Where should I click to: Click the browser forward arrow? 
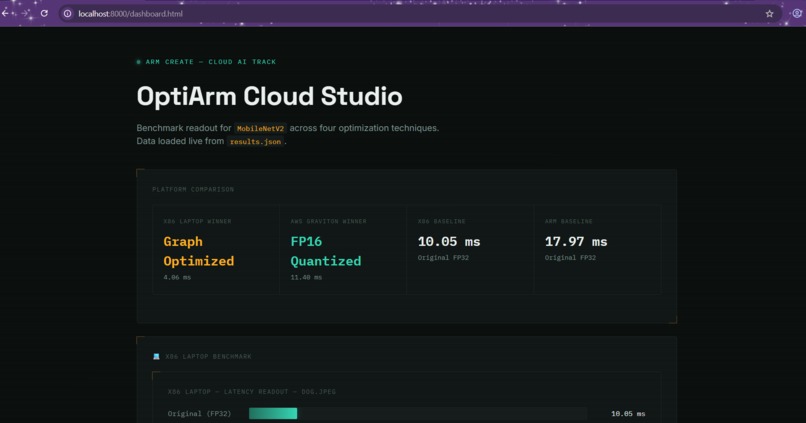point(24,13)
